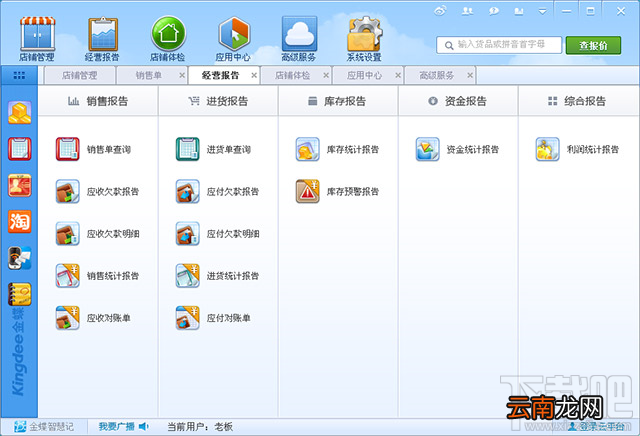Open 店铺体检 green house icon
This screenshot has width=640, height=436.
pos(168,39)
